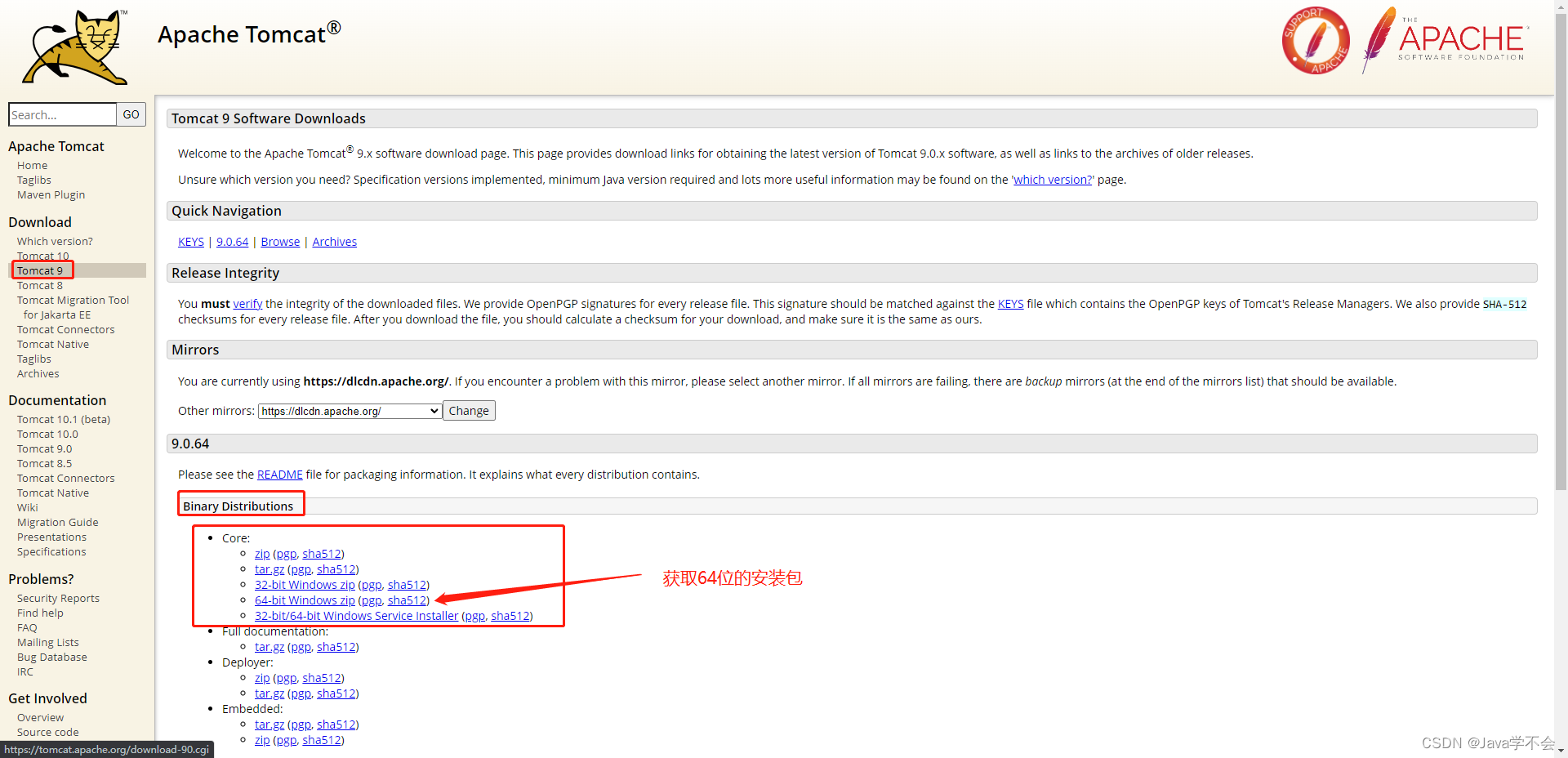Screen dimensions: 1568x758
Task: Open Source code sidebar link
Action: 48,732
